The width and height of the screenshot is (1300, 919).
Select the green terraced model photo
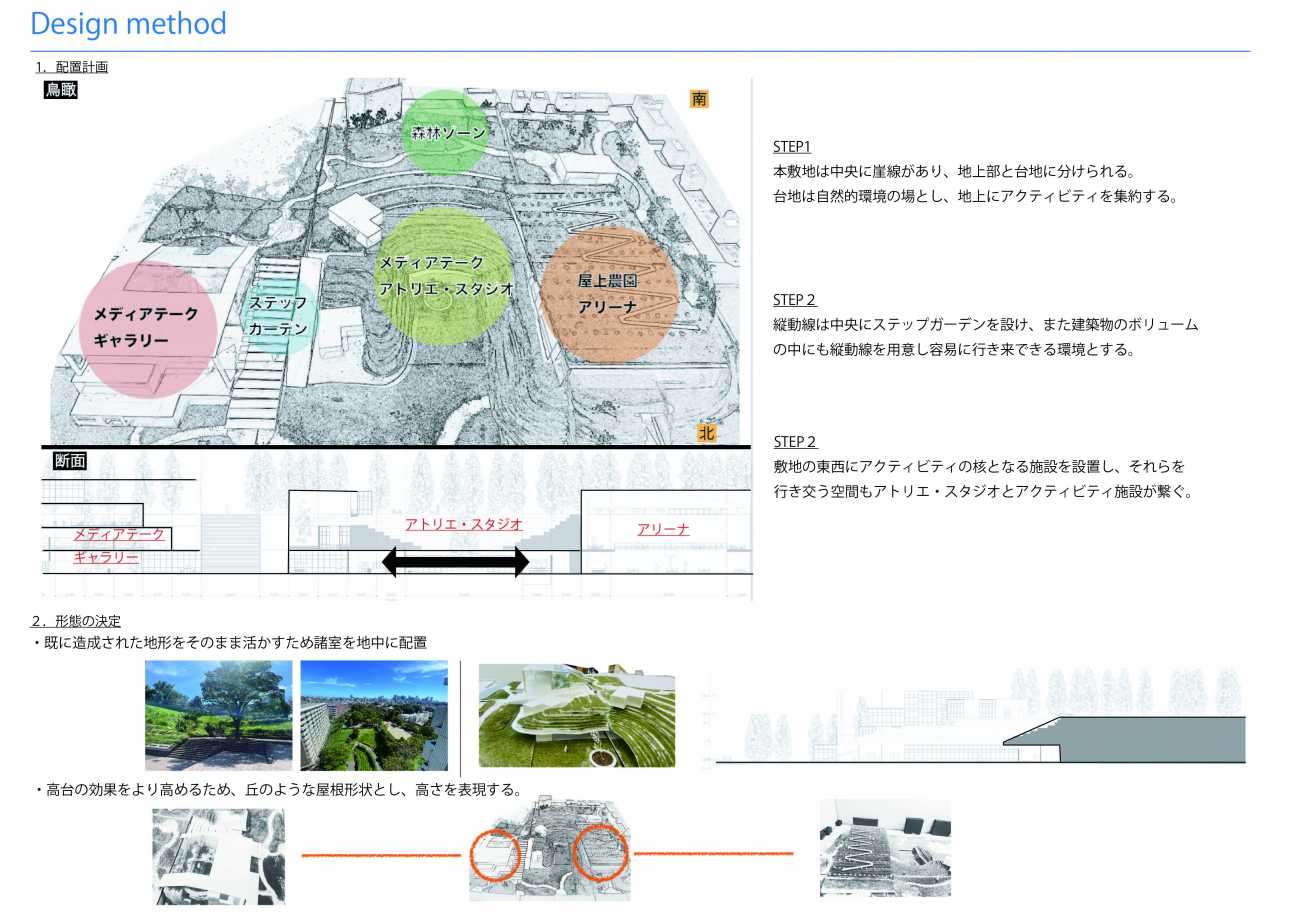click(x=577, y=715)
